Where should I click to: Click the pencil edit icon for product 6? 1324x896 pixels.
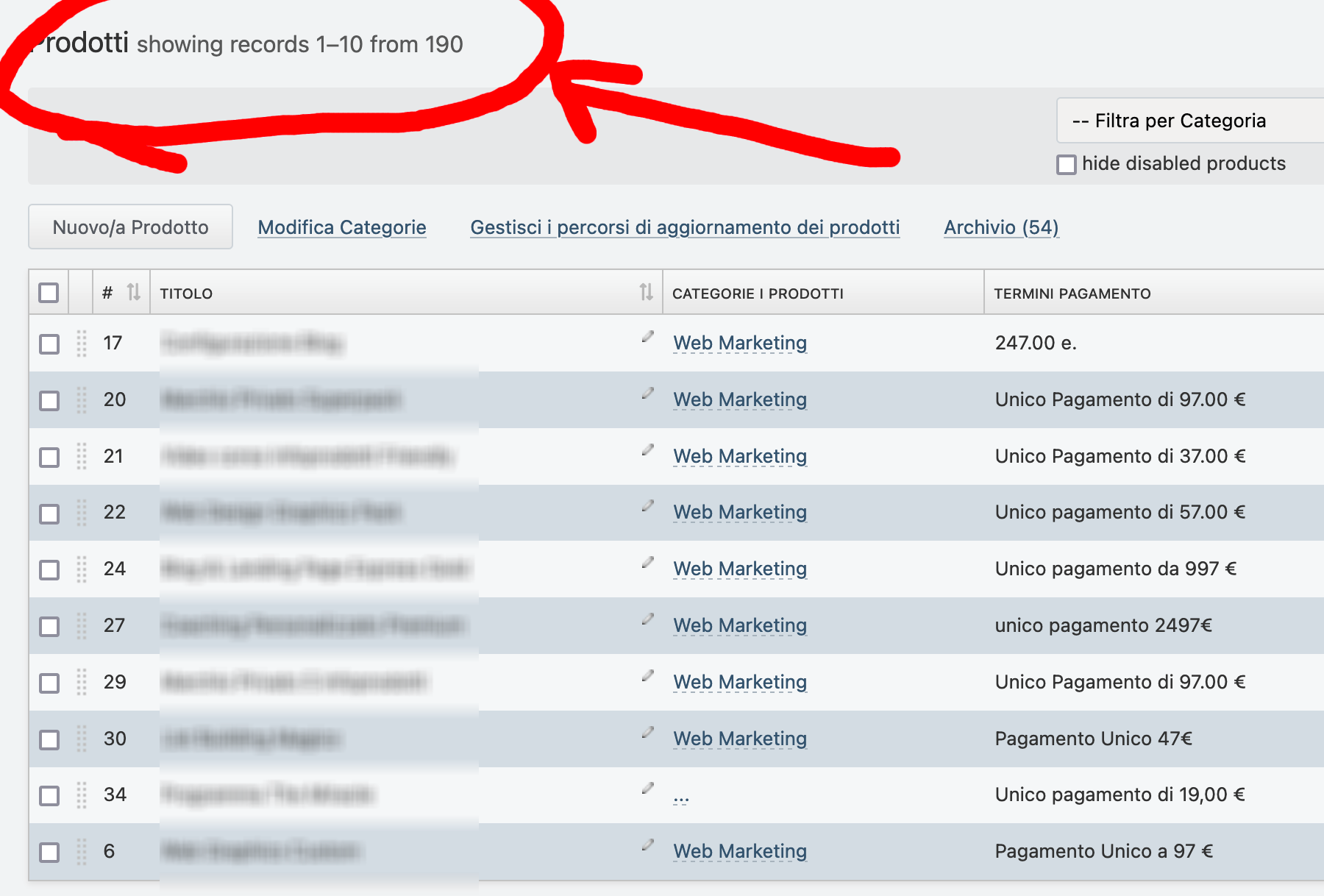(x=647, y=845)
